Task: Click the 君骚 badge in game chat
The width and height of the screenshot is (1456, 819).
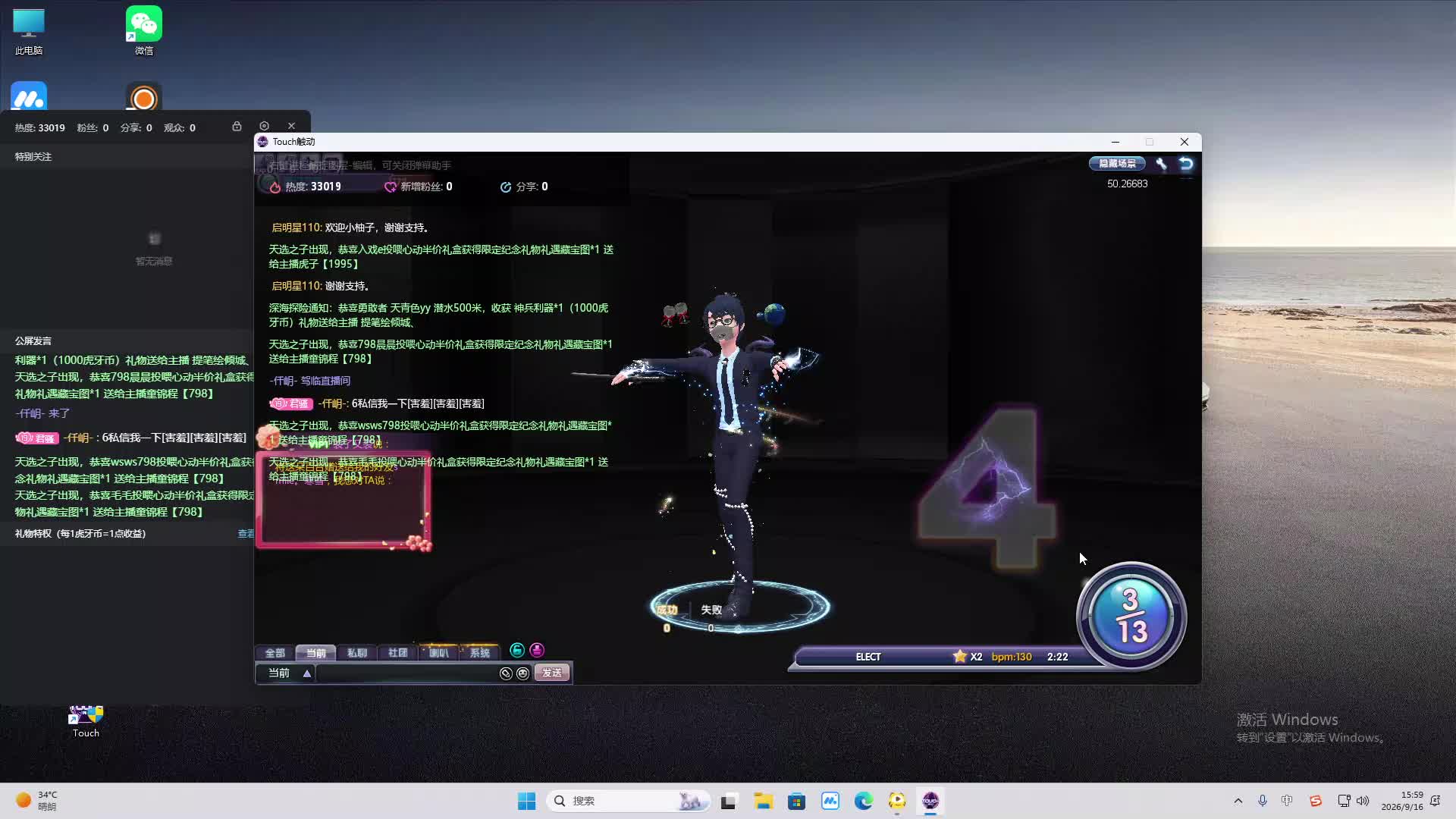Action: [x=292, y=404]
